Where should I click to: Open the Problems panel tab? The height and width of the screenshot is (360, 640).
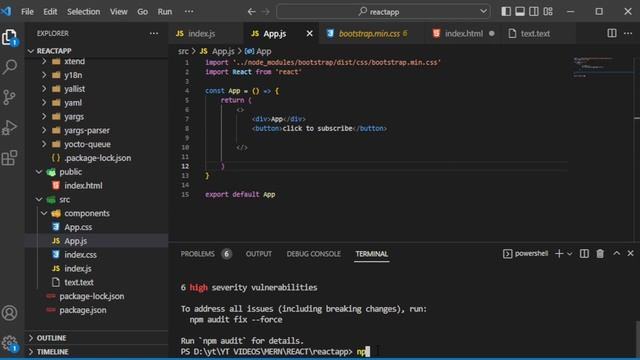pyautogui.click(x=206, y=254)
